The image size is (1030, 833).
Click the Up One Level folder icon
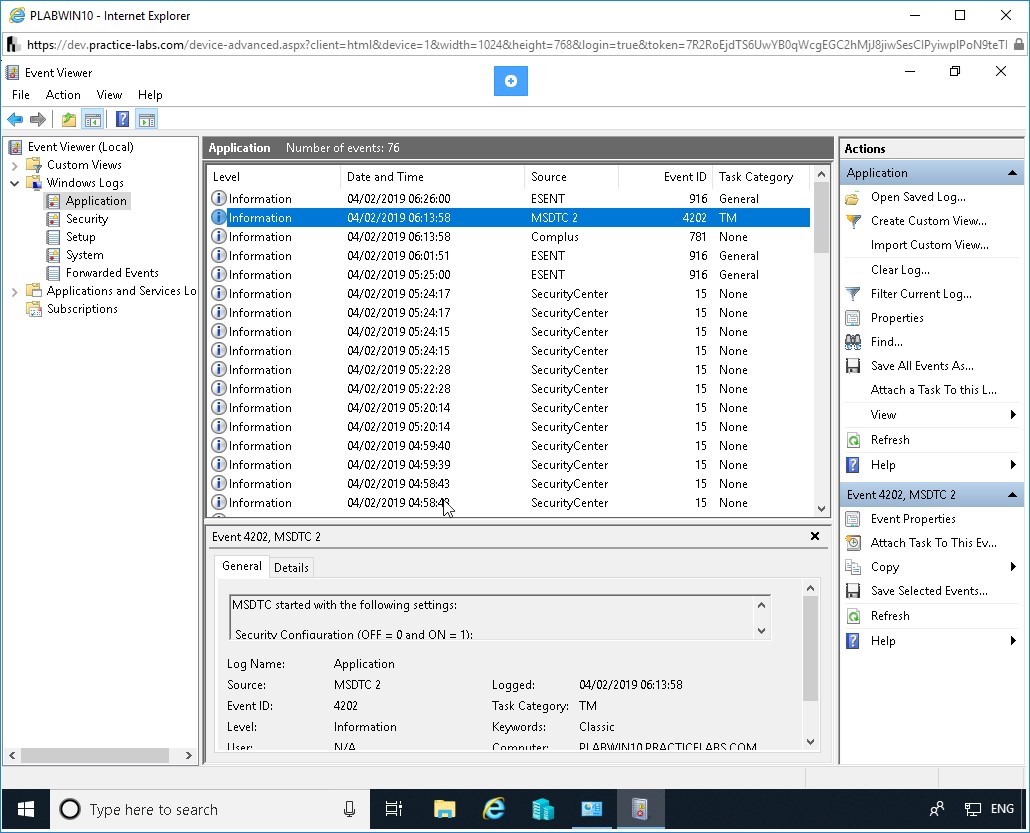coord(68,120)
